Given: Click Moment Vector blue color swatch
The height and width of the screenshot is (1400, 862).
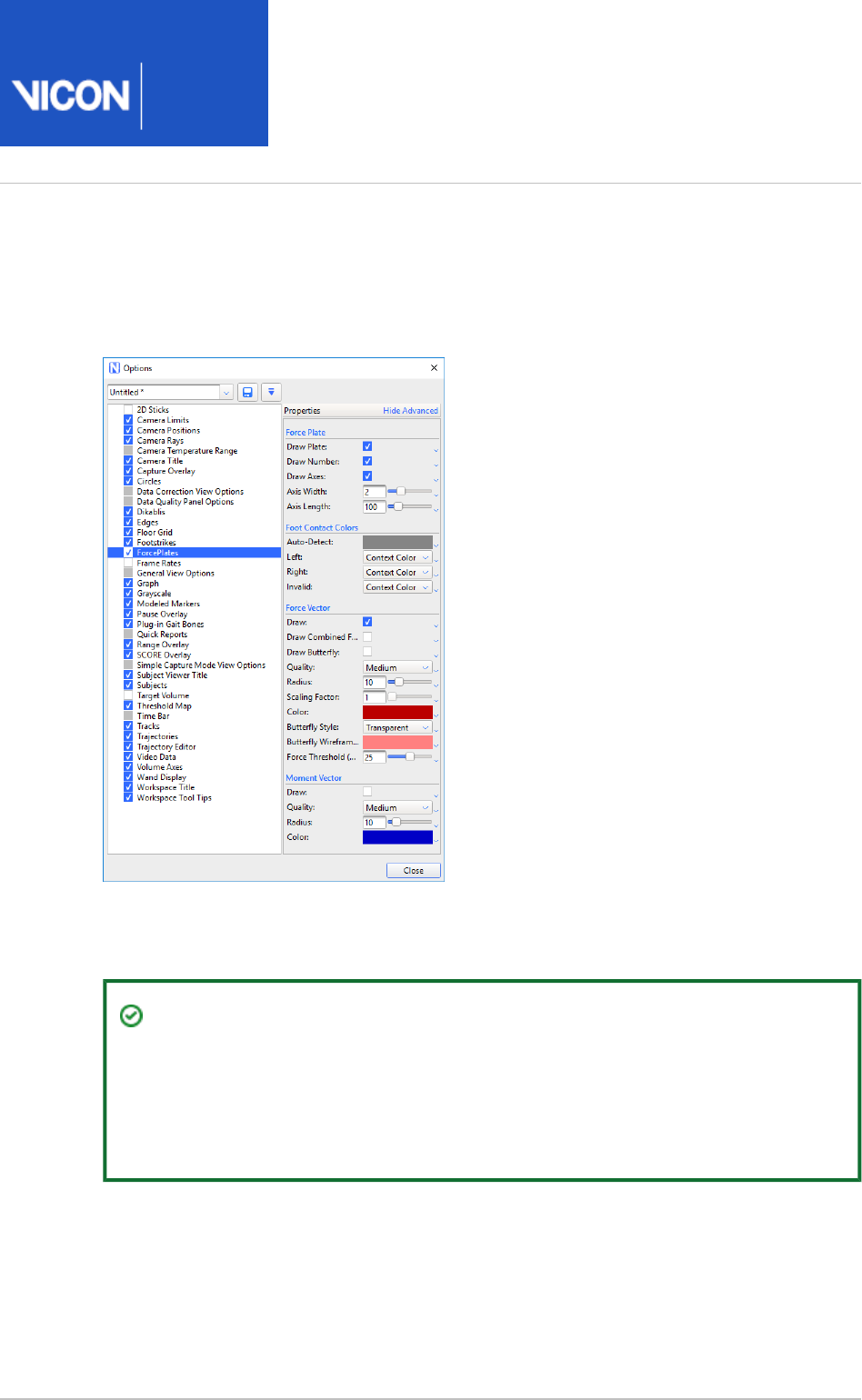Looking at the screenshot, I should [x=397, y=837].
